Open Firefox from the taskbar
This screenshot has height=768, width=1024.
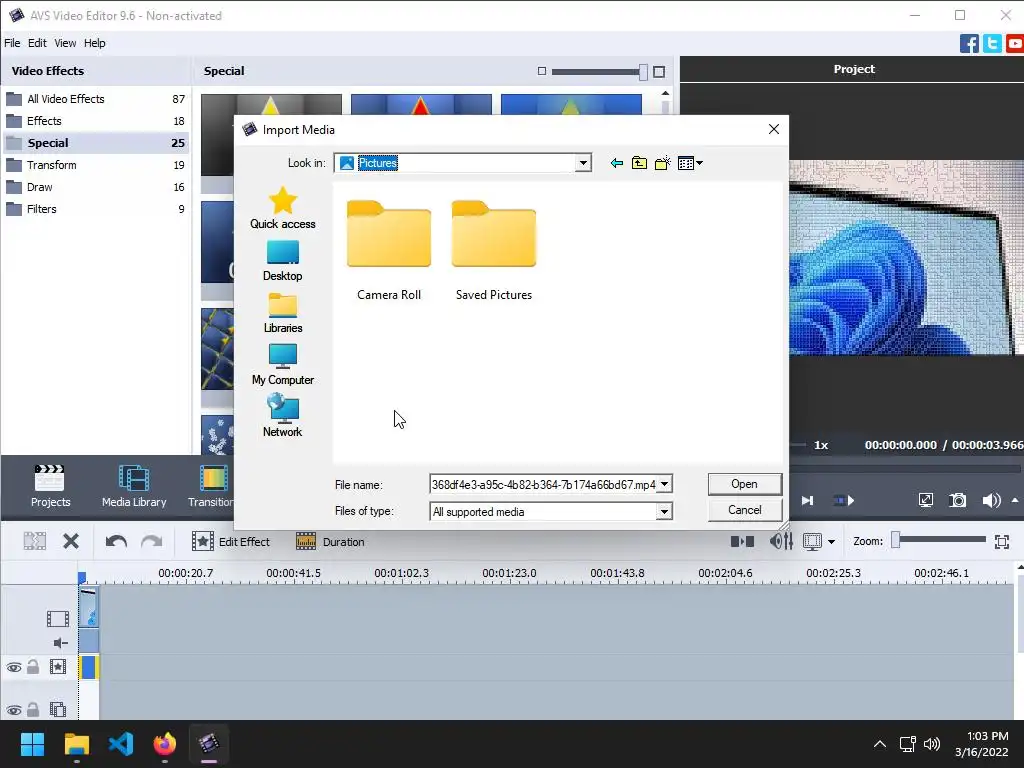click(x=165, y=744)
